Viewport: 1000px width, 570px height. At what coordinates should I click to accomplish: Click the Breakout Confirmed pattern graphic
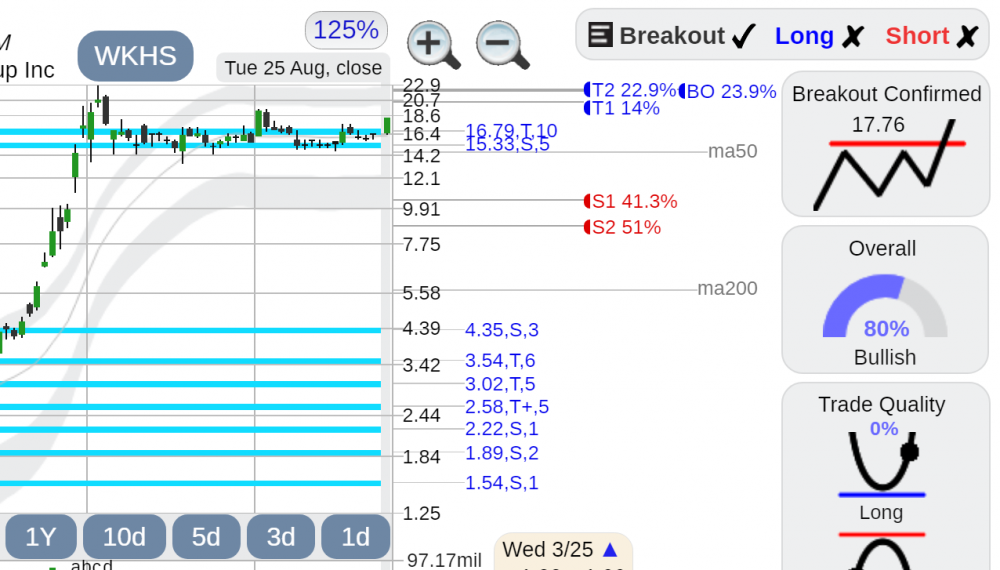pyautogui.click(x=890, y=165)
